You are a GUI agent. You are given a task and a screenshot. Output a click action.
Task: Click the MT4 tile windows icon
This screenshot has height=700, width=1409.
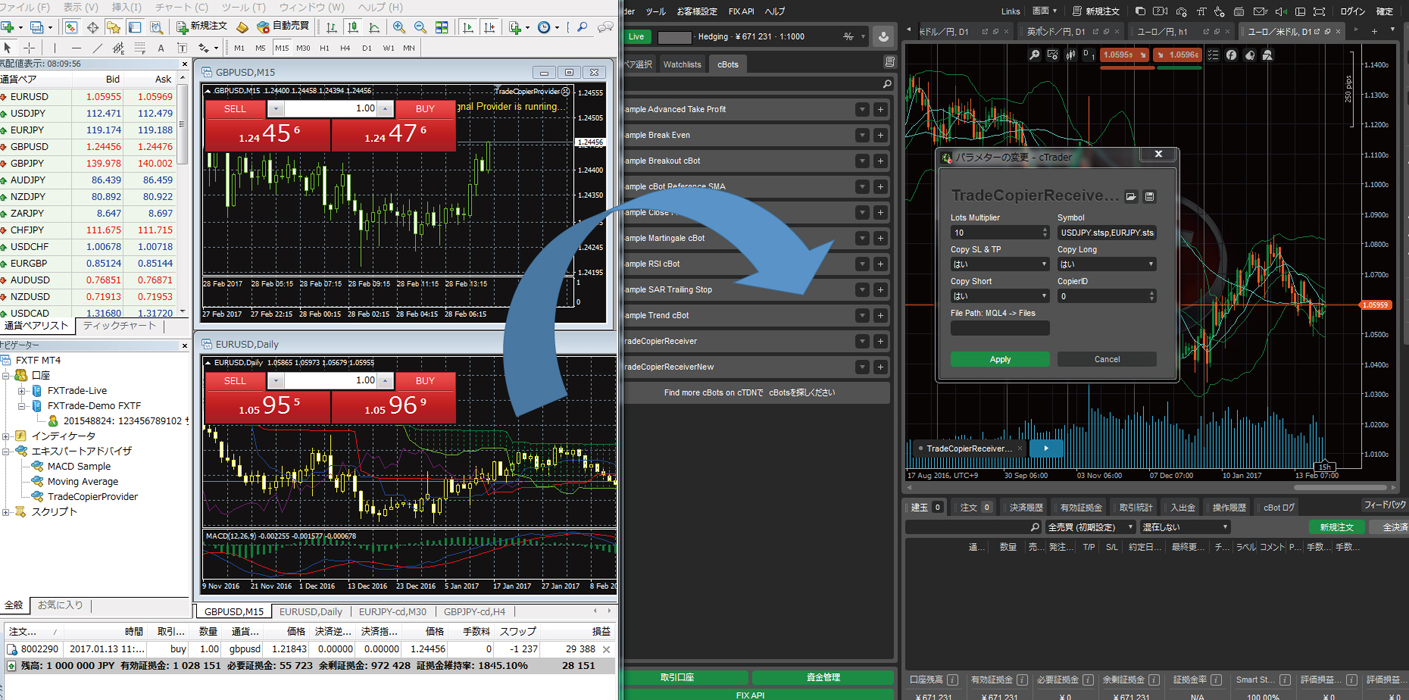442,27
